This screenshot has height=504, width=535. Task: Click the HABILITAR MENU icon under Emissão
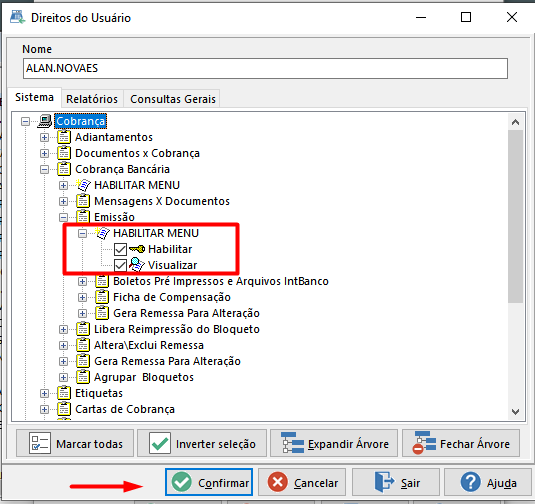pyautogui.click(x=102, y=233)
